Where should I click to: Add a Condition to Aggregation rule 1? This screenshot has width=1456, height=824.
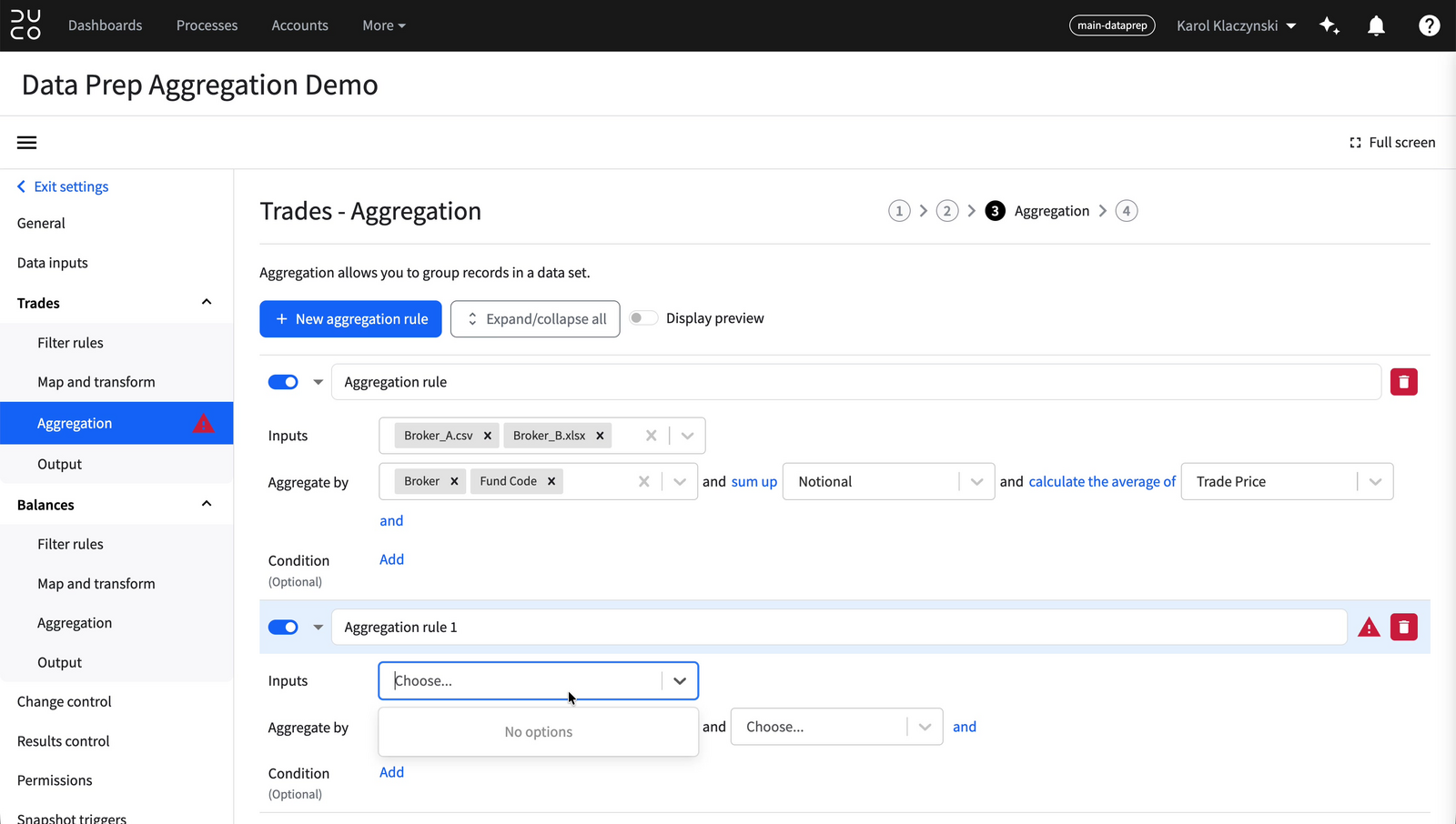click(391, 772)
